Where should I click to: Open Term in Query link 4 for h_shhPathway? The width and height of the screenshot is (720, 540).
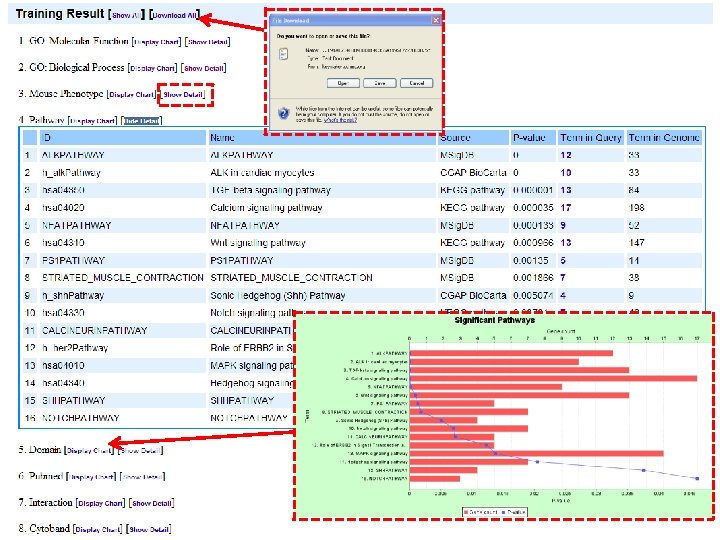point(563,295)
